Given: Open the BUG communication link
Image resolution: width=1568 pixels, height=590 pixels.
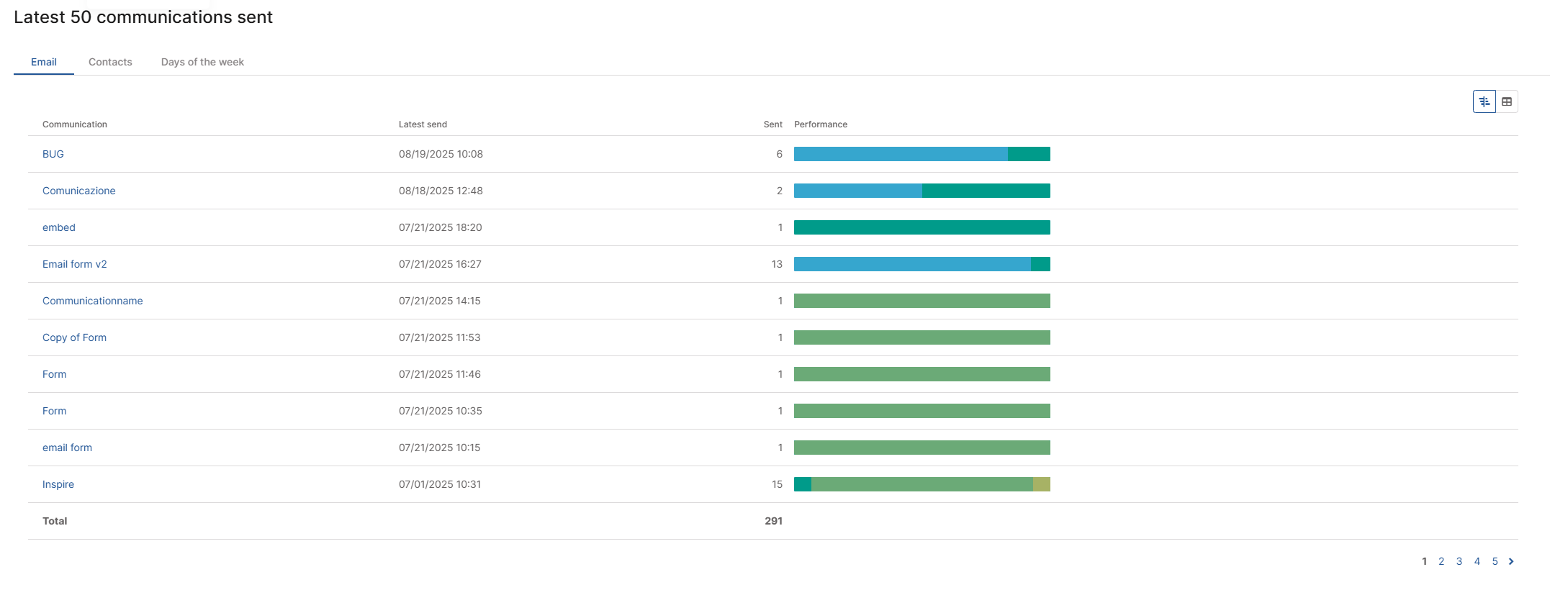Looking at the screenshot, I should pyautogui.click(x=53, y=154).
